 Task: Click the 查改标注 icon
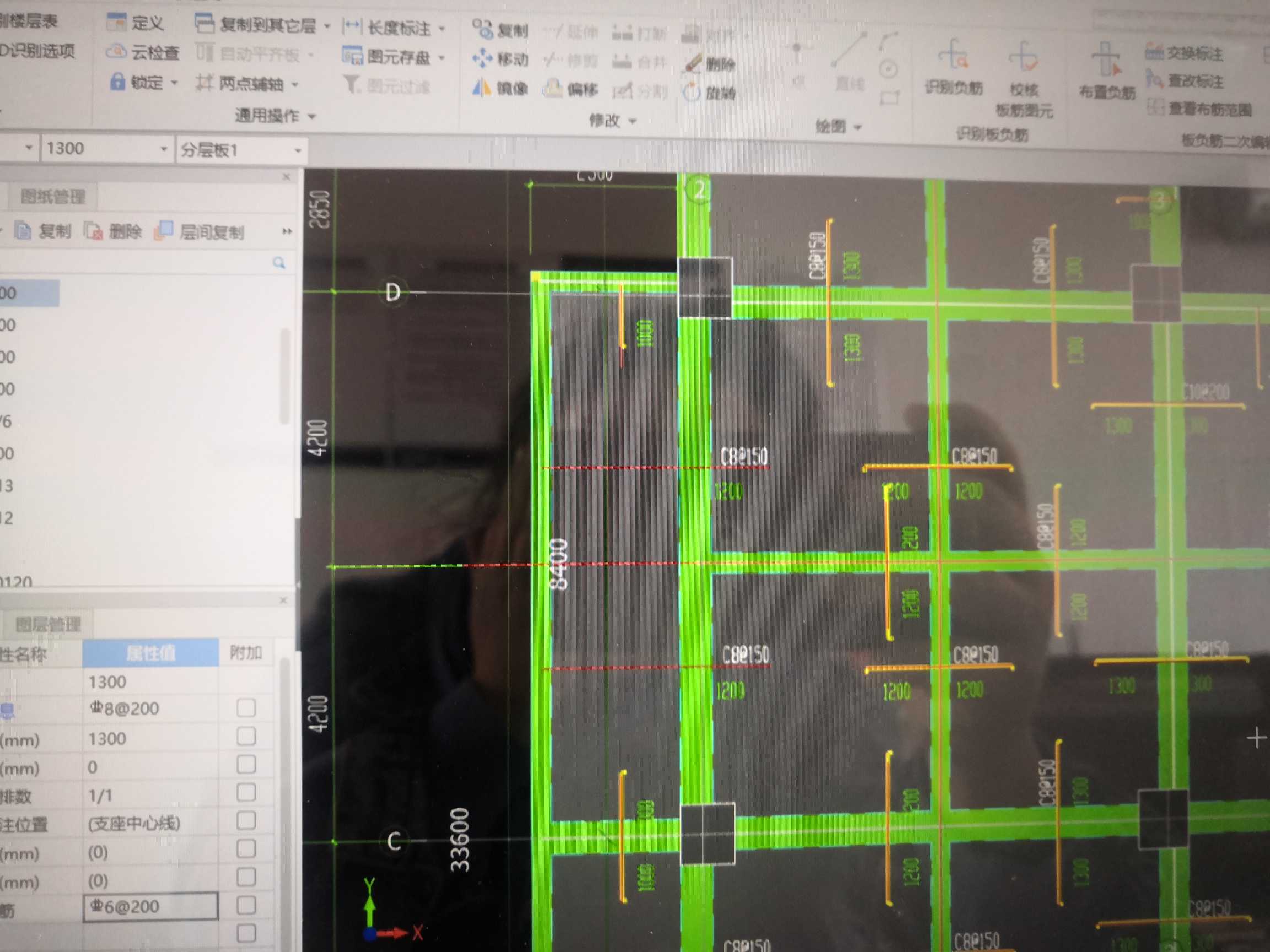pos(1154,79)
